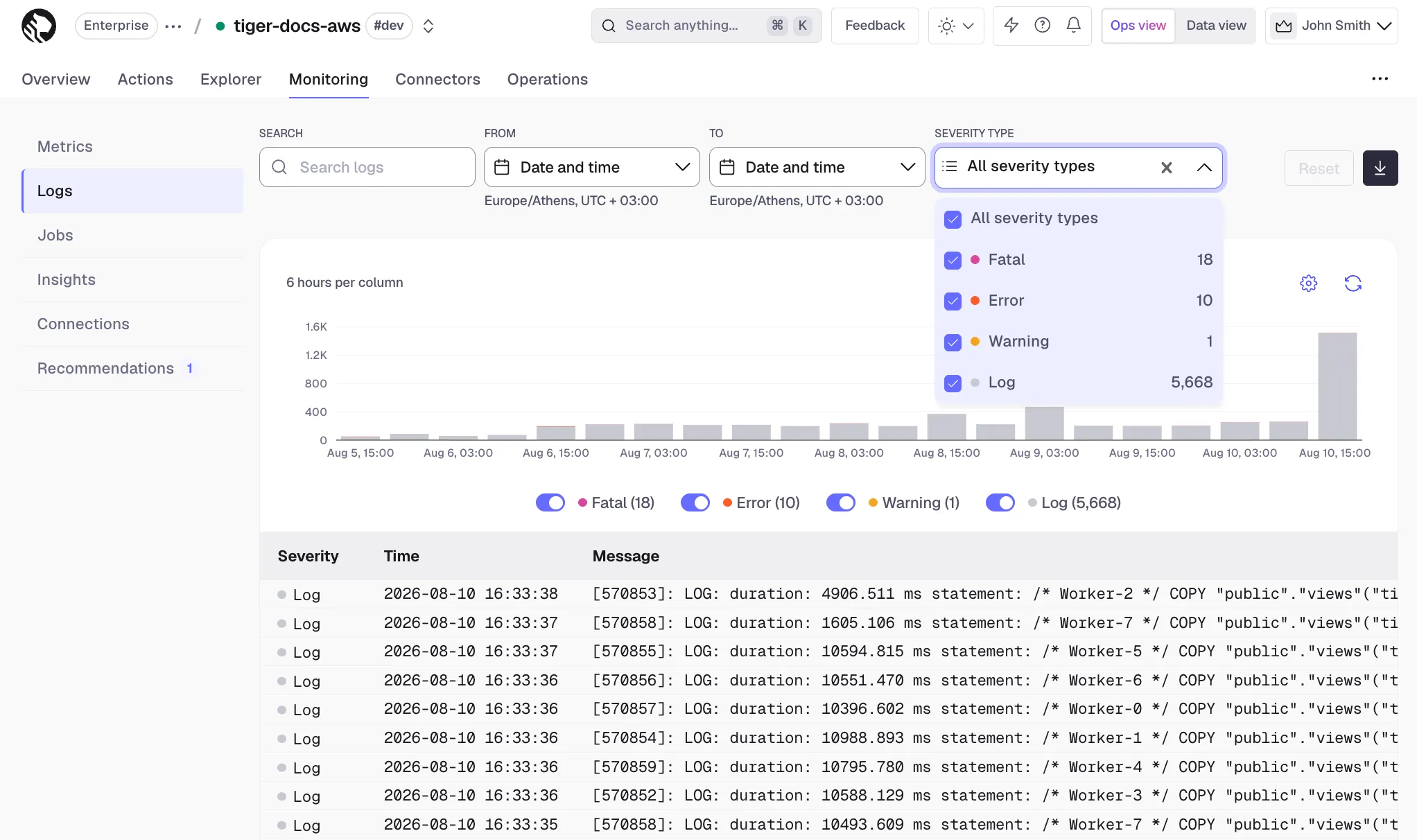Open the notifications bell
1417x840 pixels.
pos(1074,26)
